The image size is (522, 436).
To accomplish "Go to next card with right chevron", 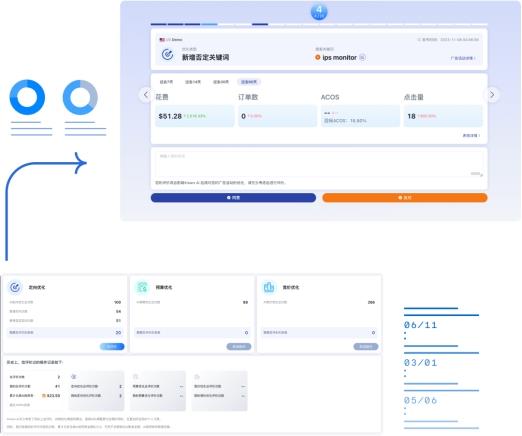I will [x=492, y=95].
